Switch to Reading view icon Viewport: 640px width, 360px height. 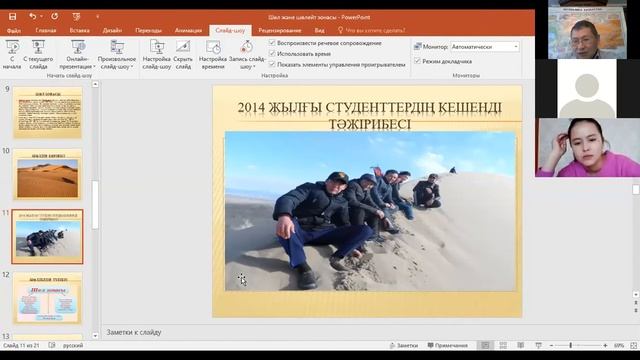(x=520, y=345)
